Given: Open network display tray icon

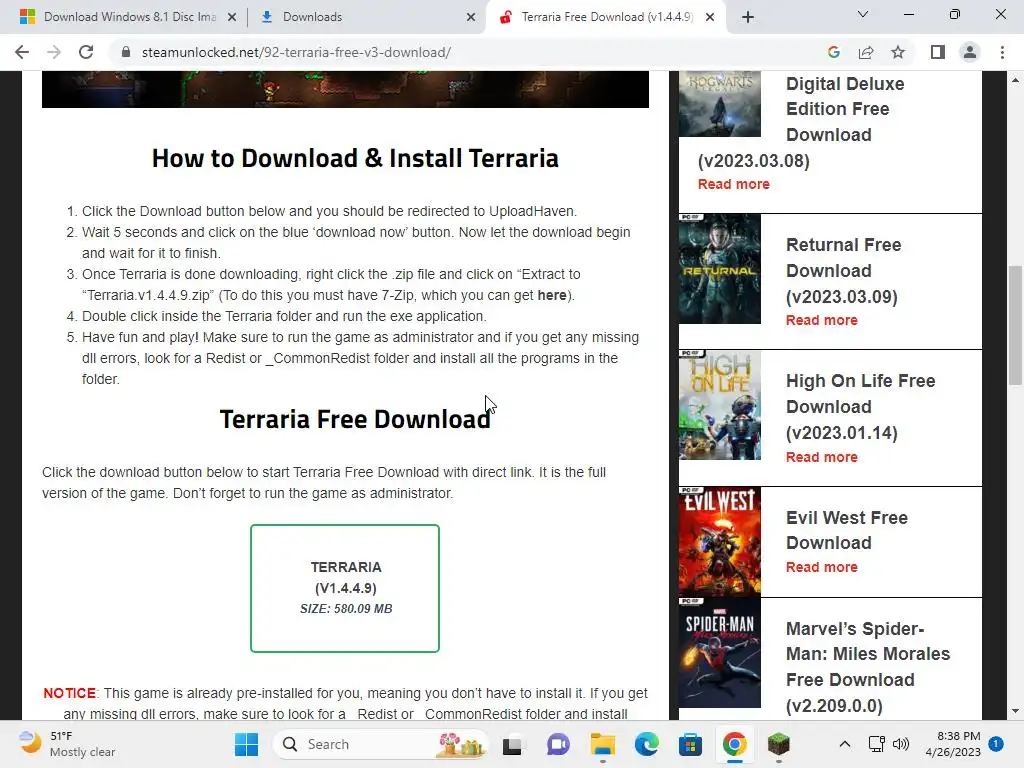Looking at the screenshot, I should click(x=876, y=744).
